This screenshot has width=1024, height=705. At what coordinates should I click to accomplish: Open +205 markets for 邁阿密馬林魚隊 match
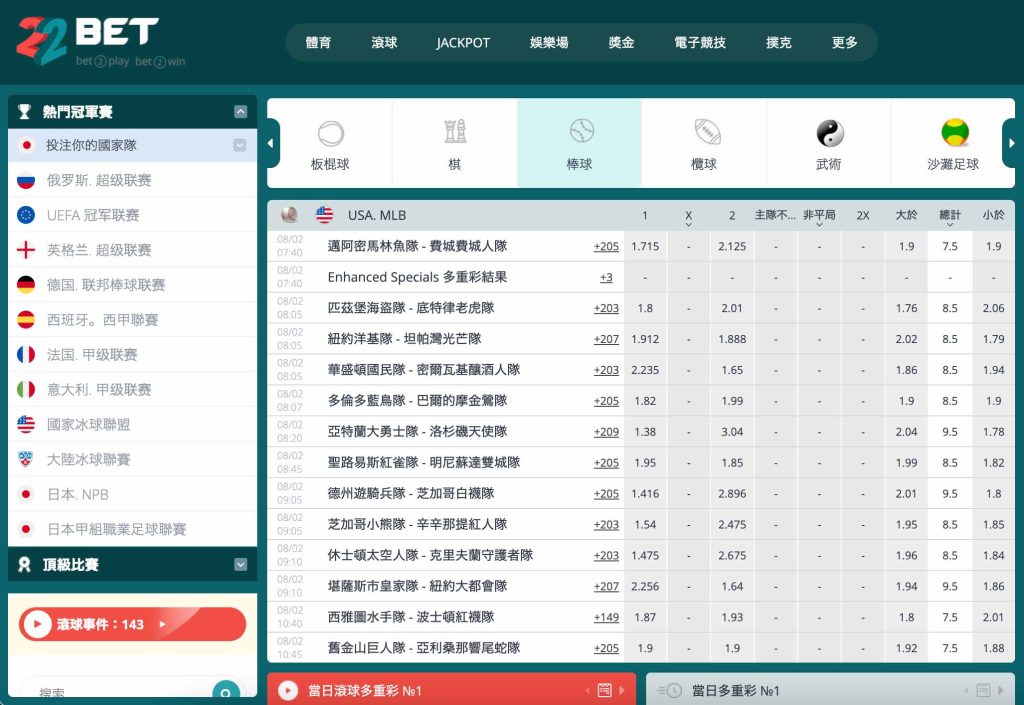[606, 247]
